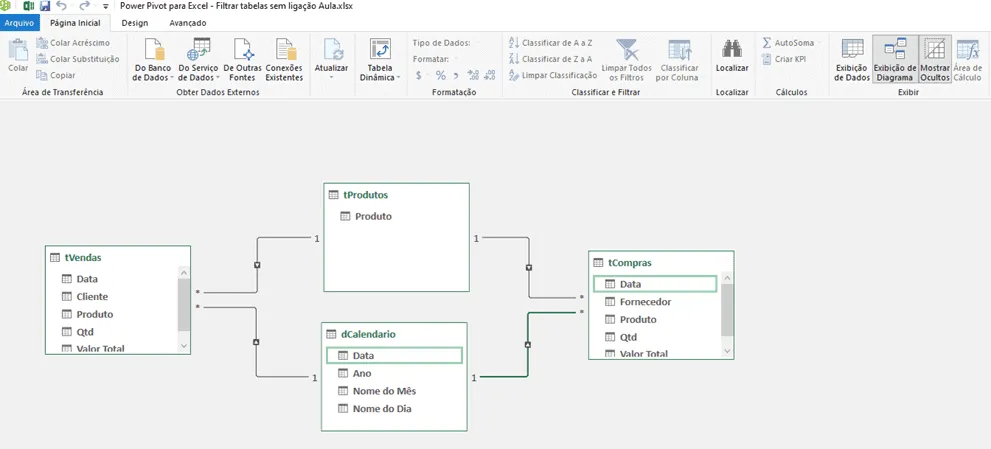Screen dimensions: 991x449
Task: Select the tCompras table header
Action: (x=661, y=262)
